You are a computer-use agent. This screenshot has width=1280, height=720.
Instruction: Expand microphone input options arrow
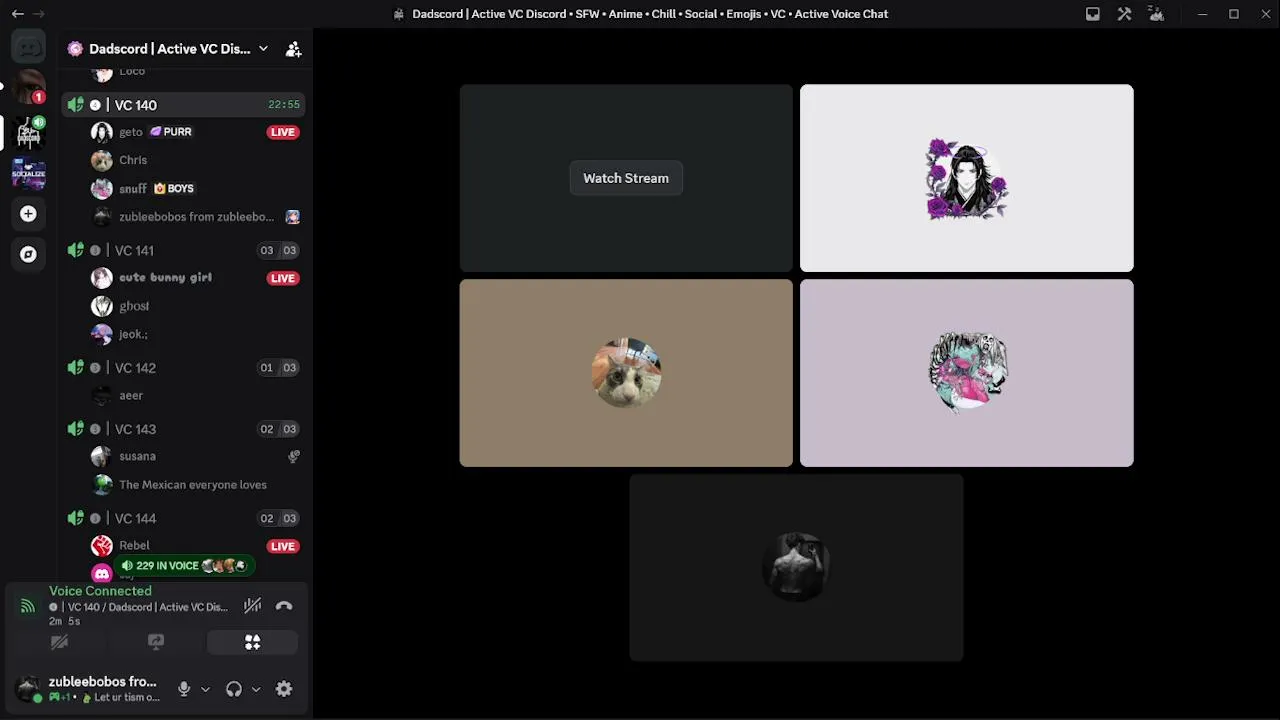205,689
